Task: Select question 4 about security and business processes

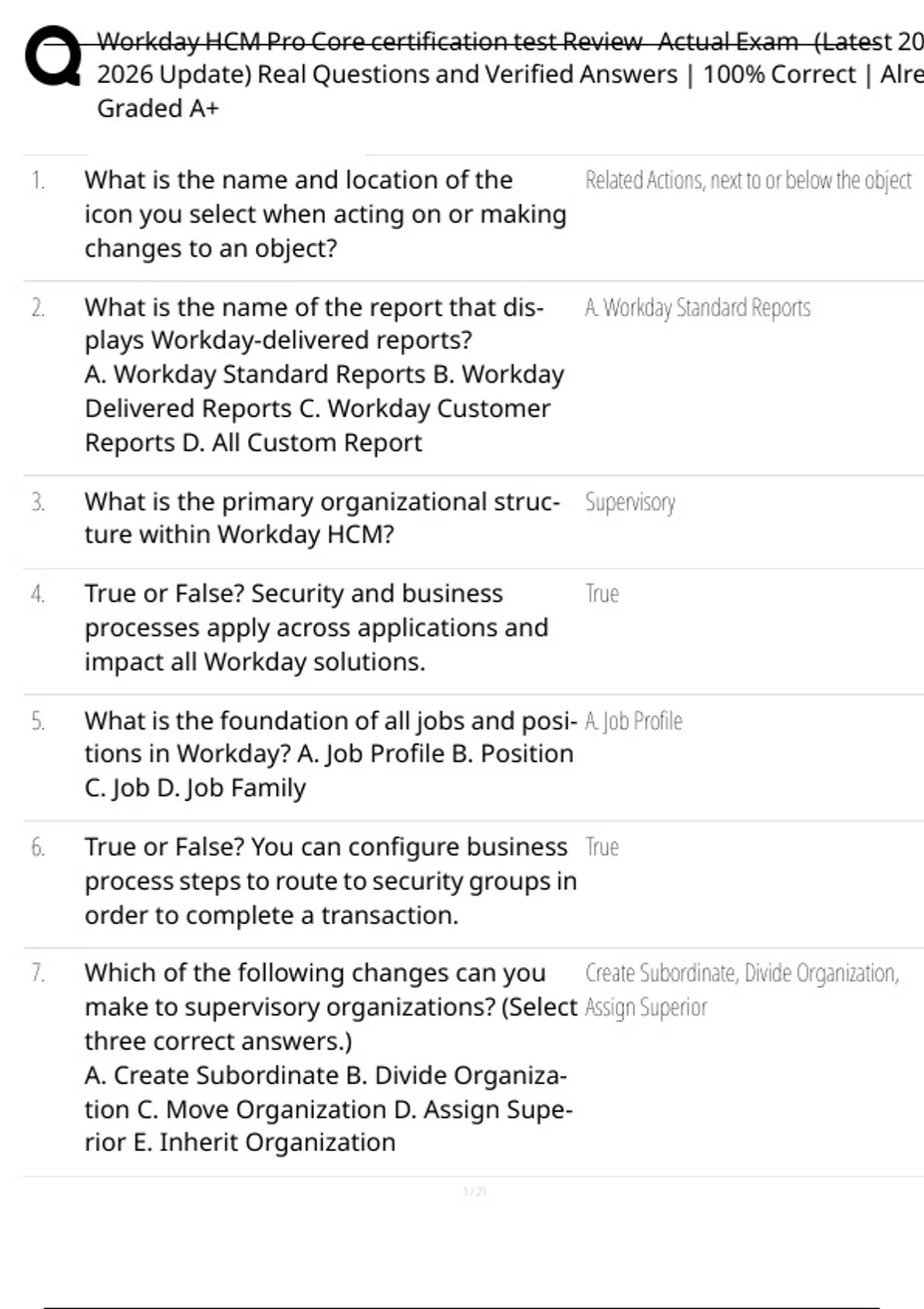Action: [316, 628]
